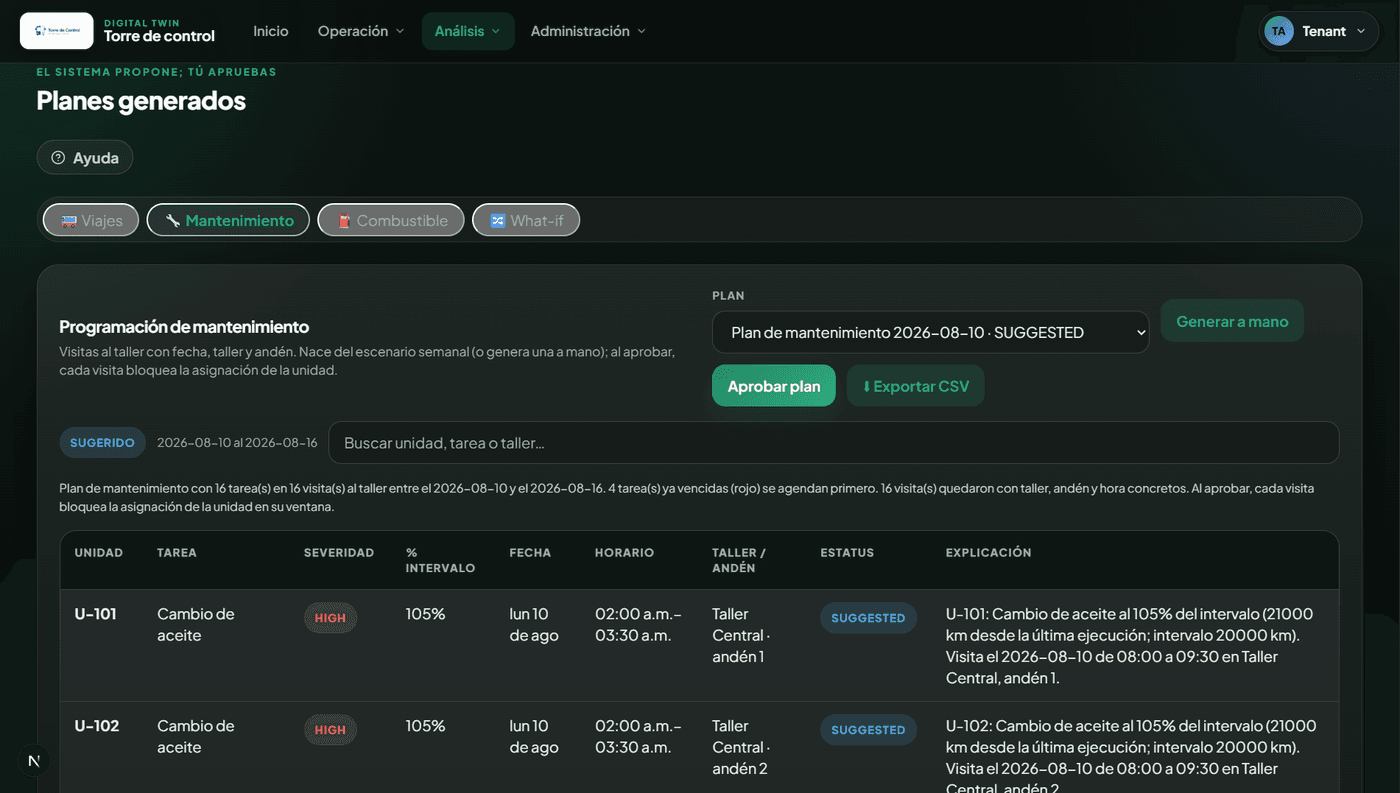Click Taller Central · andén 2 cell
The image size is (1400, 793).
point(741,747)
